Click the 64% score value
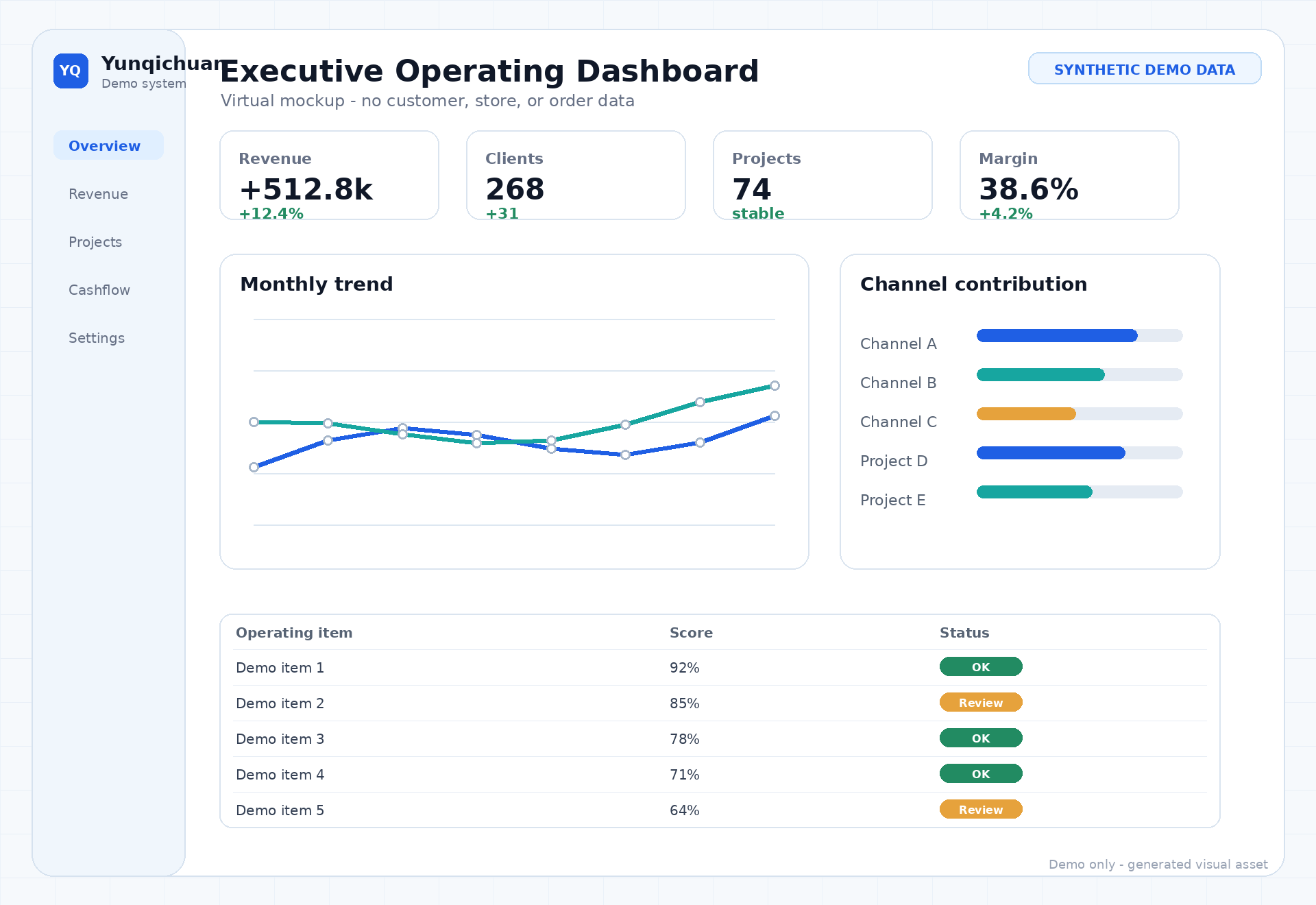Viewport: 1316px width, 905px height. tap(684, 810)
